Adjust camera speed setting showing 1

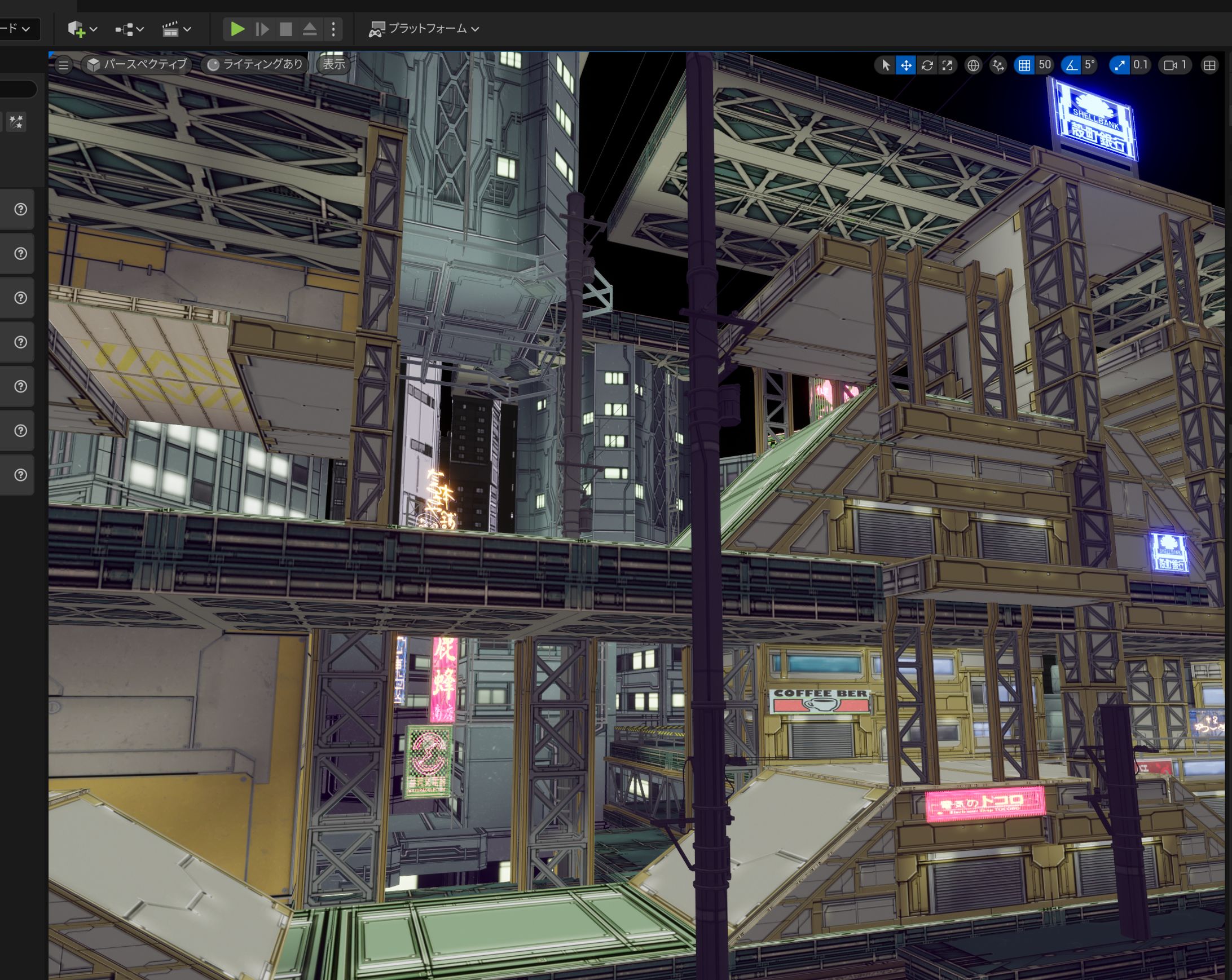coord(1176,65)
